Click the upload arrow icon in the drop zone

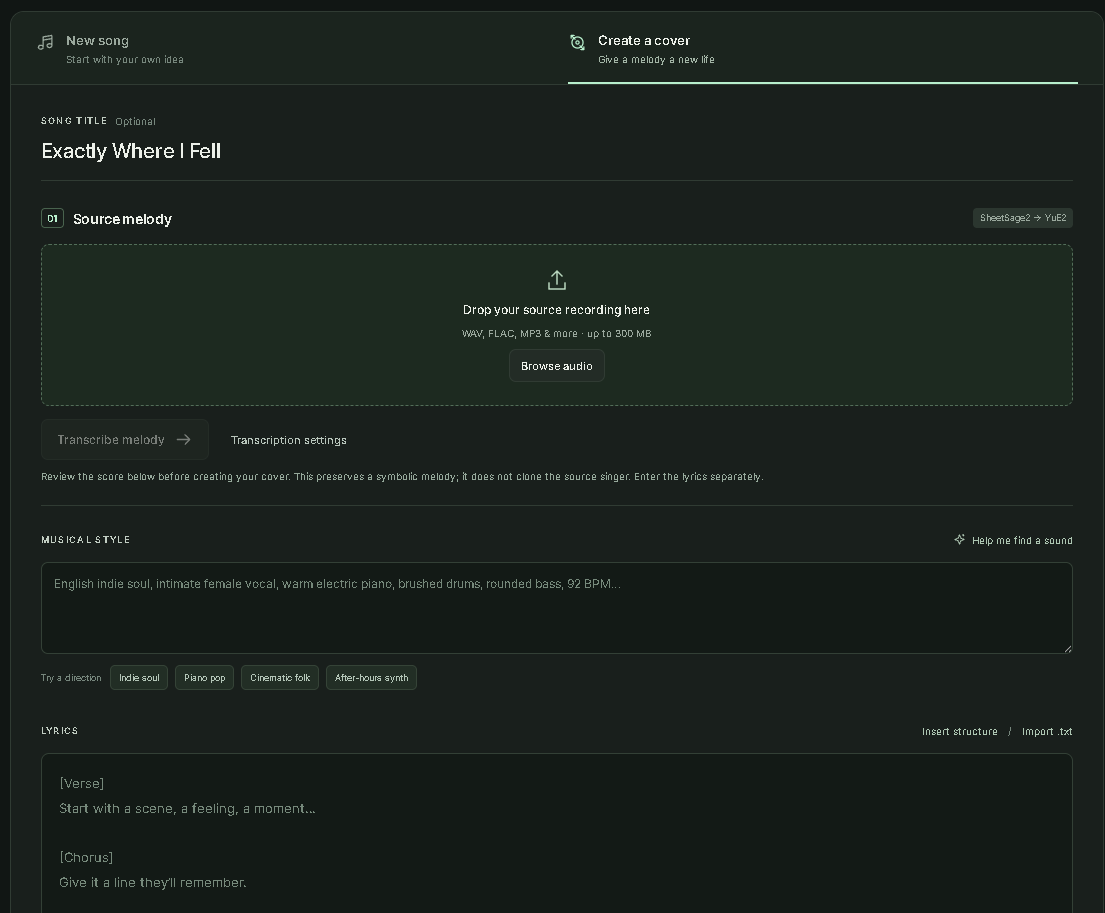557,280
